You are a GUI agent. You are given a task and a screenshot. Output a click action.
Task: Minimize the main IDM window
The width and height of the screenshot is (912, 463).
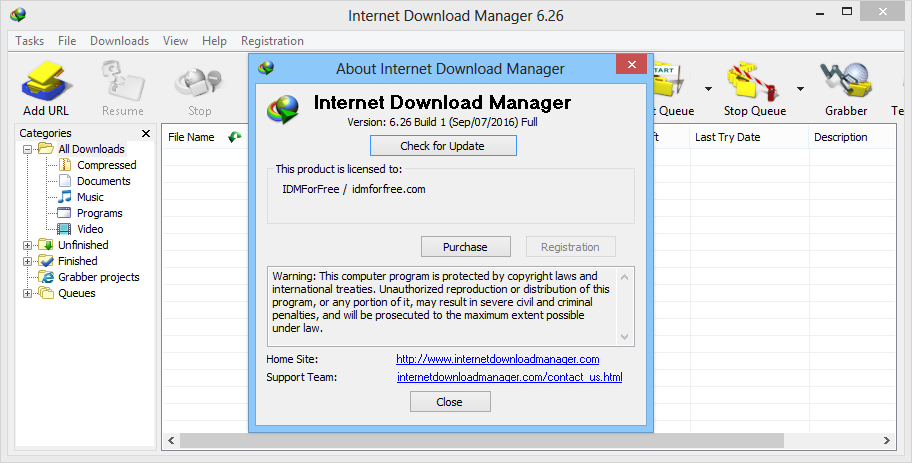pyautogui.click(x=820, y=13)
